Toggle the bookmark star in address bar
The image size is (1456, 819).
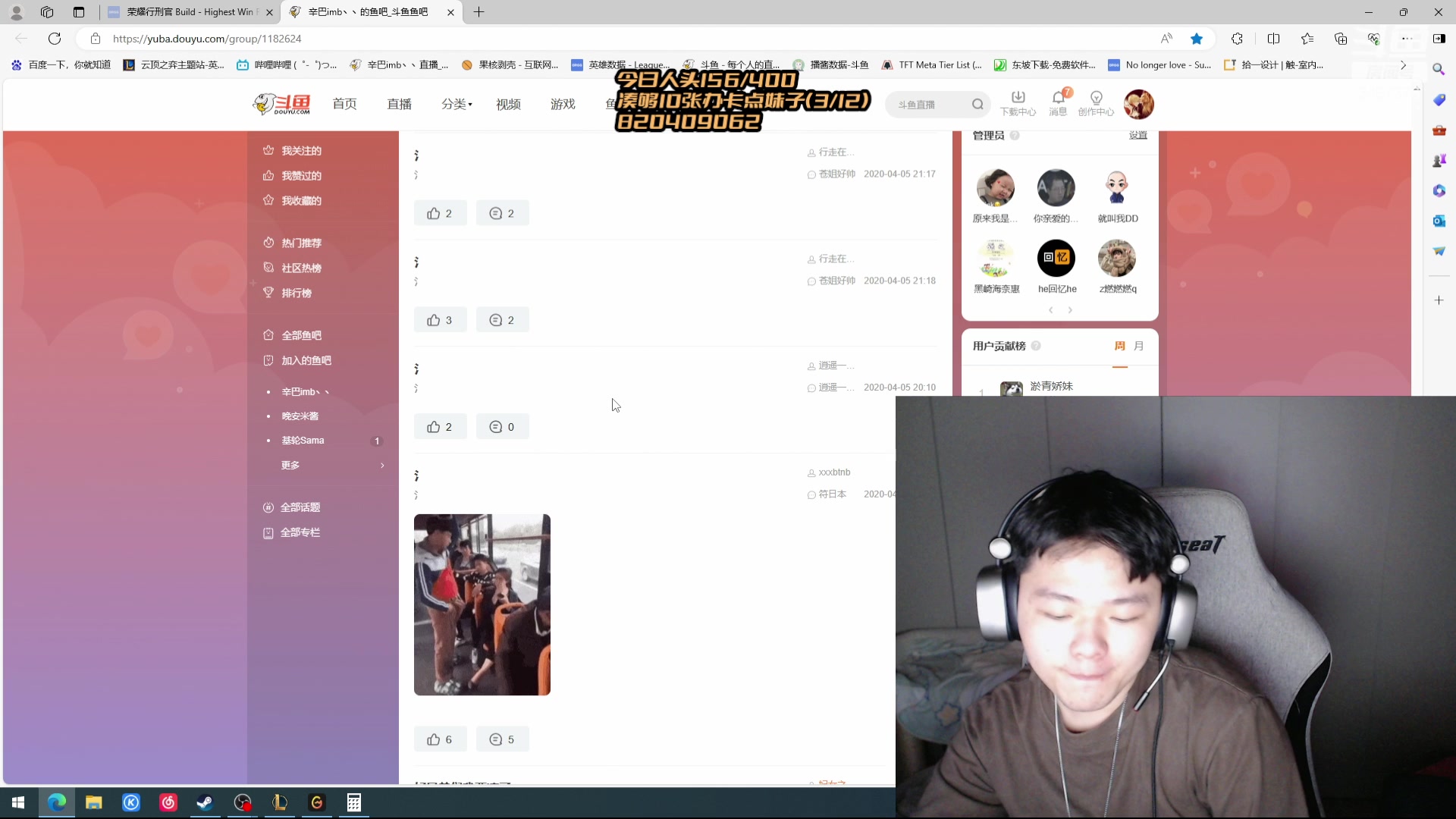pos(1197,38)
